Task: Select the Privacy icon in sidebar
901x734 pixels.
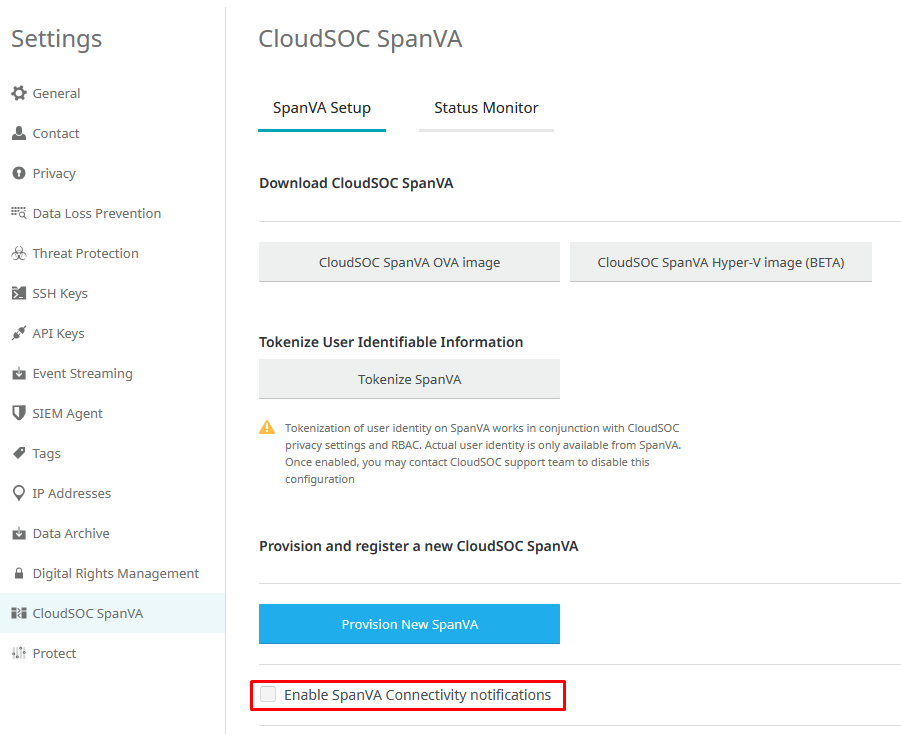Action: (x=18, y=173)
